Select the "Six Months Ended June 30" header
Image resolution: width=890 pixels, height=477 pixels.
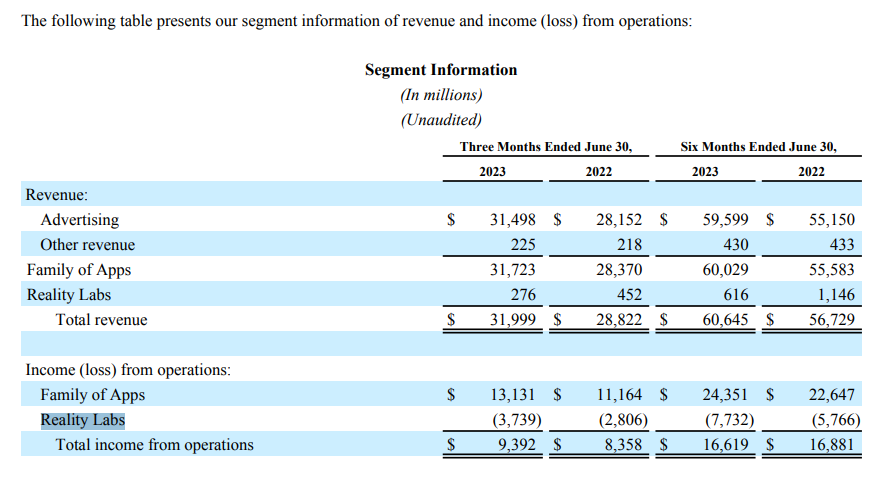tap(758, 146)
